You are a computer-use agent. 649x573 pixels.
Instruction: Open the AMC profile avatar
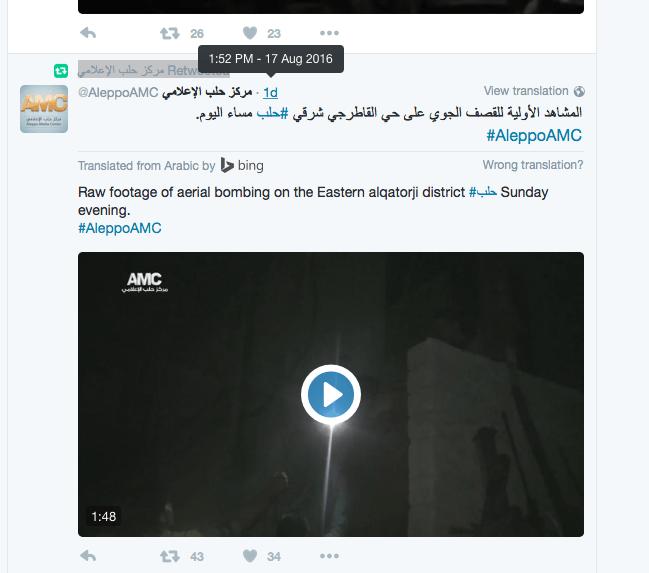click(x=44, y=109)
